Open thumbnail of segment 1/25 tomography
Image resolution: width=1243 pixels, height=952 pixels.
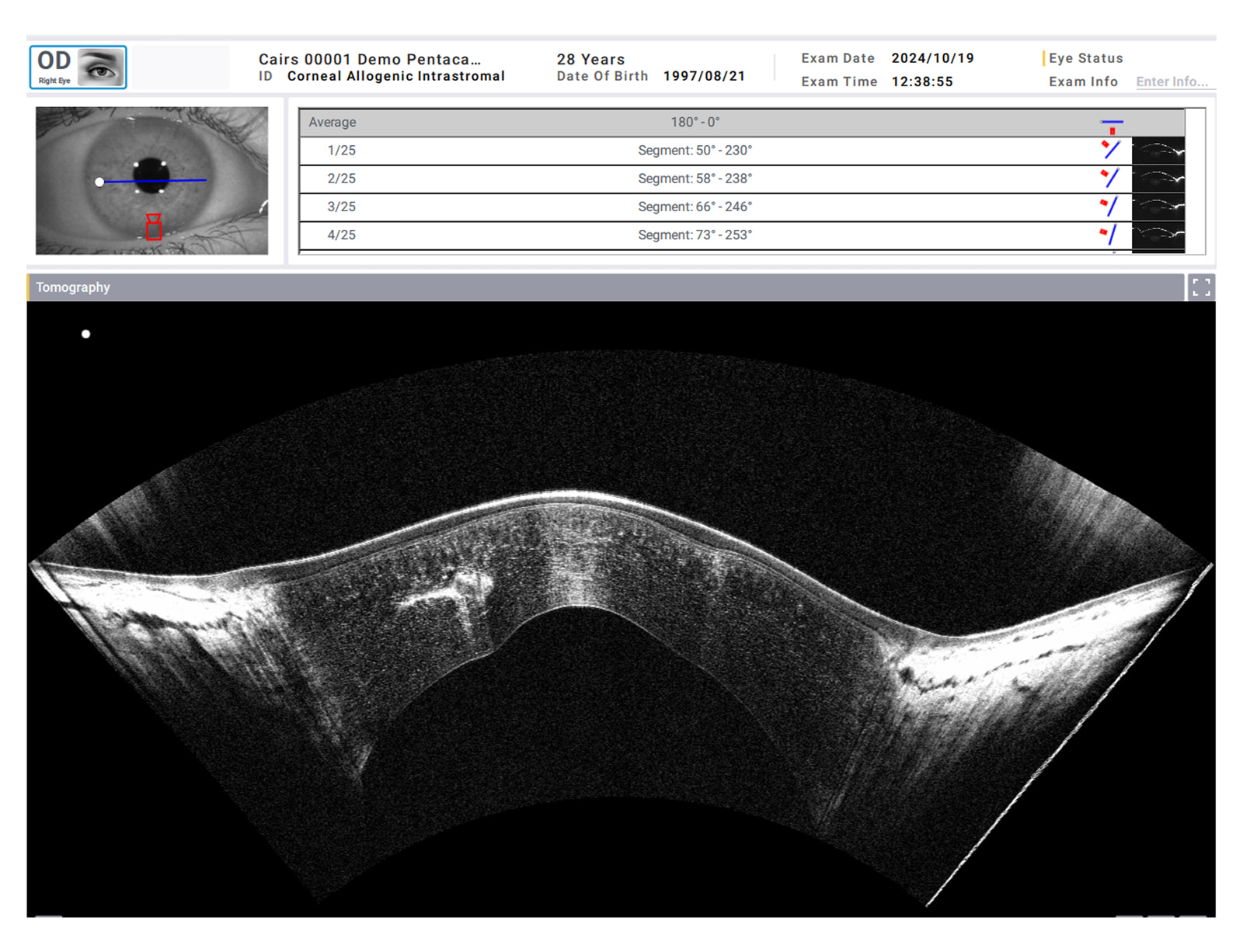1158,151
